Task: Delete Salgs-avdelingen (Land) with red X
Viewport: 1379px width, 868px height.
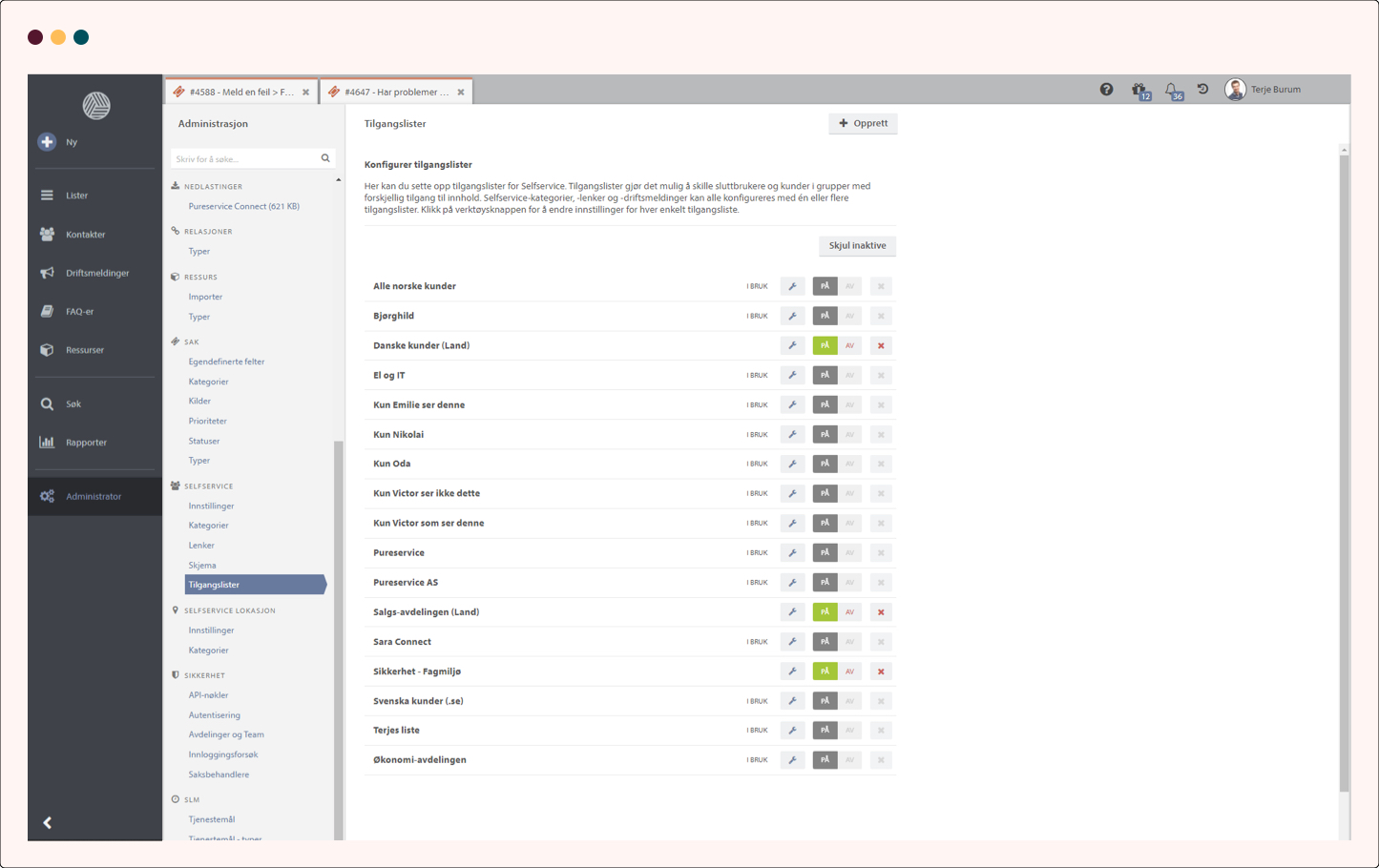Action: 881,612
